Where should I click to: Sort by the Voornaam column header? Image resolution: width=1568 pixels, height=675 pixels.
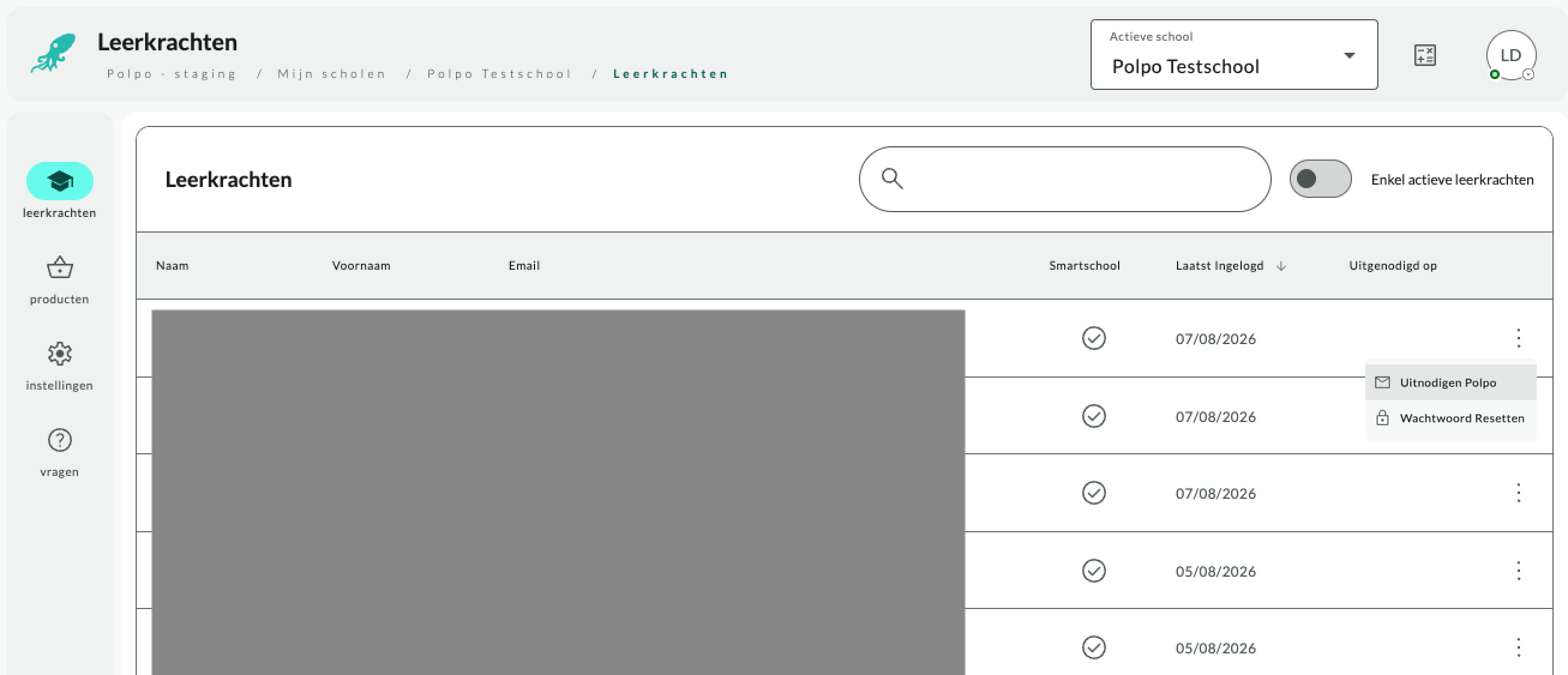[361, 266]
